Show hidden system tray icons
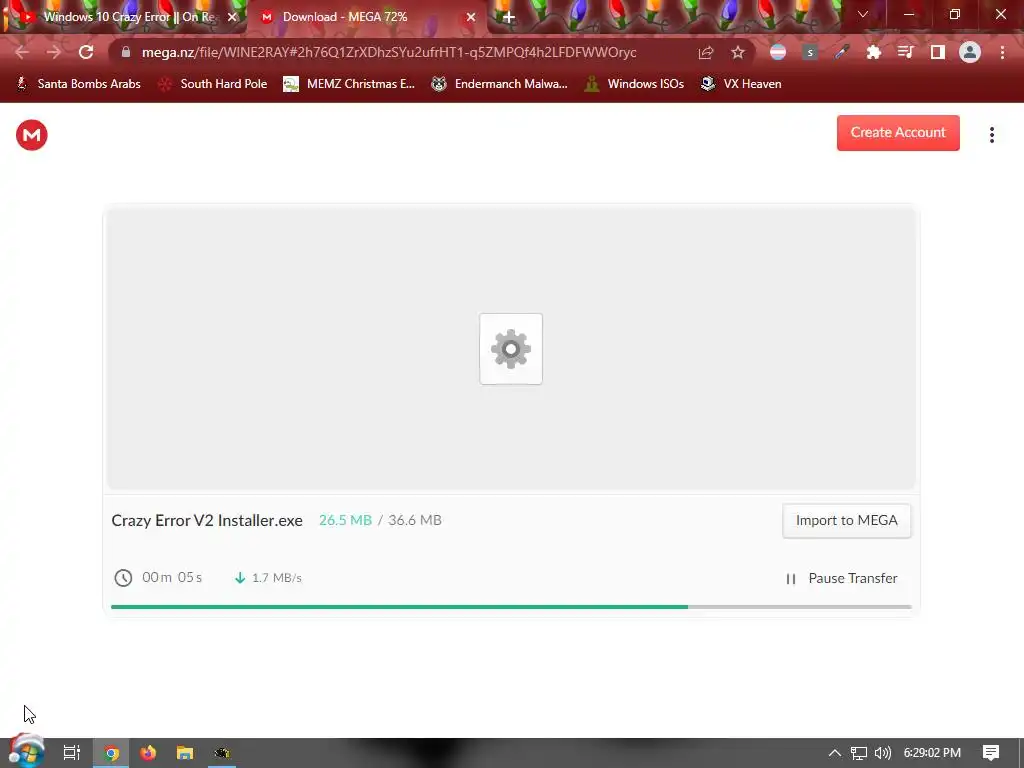Viewport: 1024px width, 768px height. [x=835, y=753]
